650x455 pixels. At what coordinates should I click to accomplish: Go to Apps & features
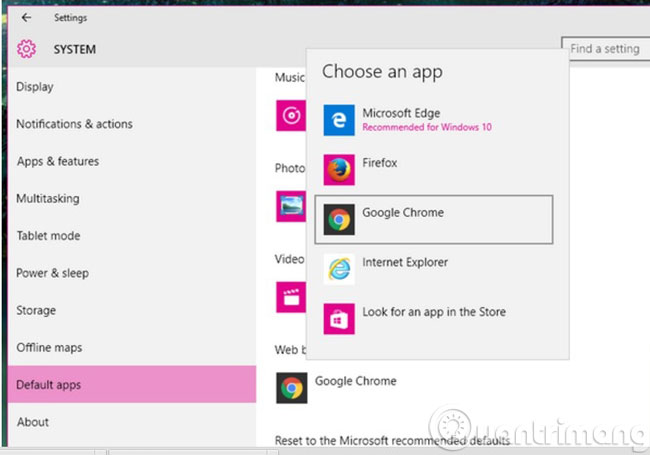132,161
